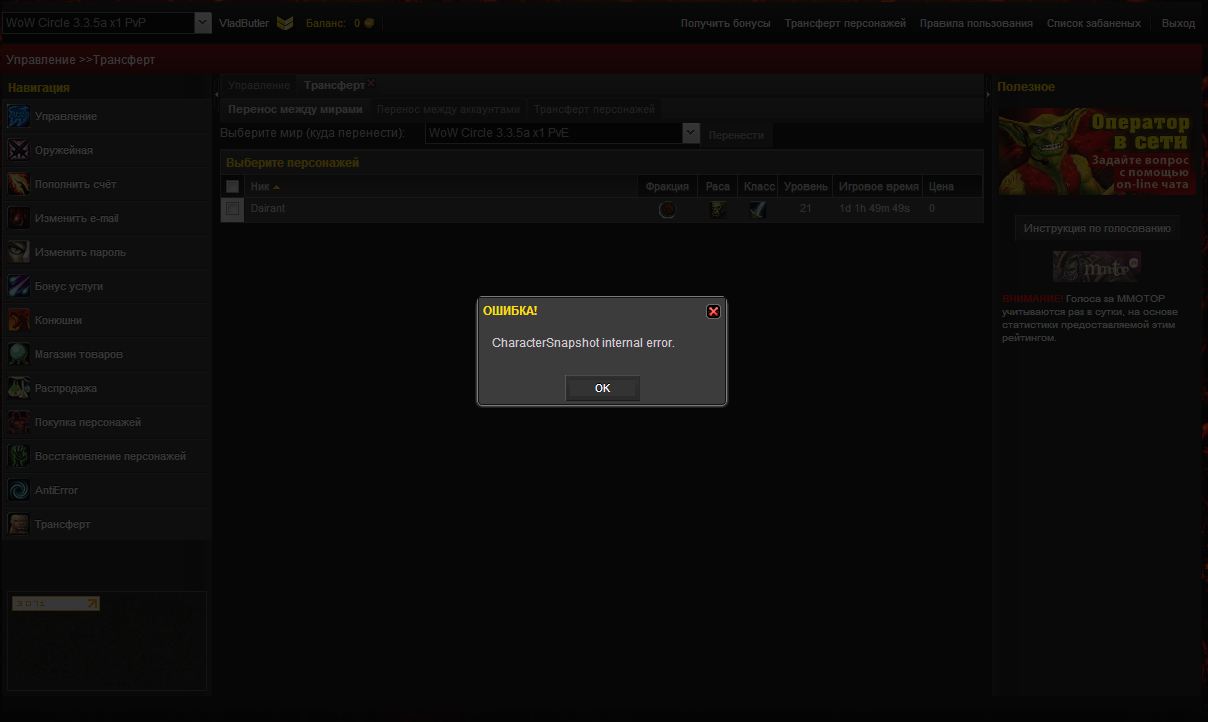The height and width of the screenshot is (722, 1208).
Task: Toggle the select-all checkbox in table header
Action: point(233,187)
